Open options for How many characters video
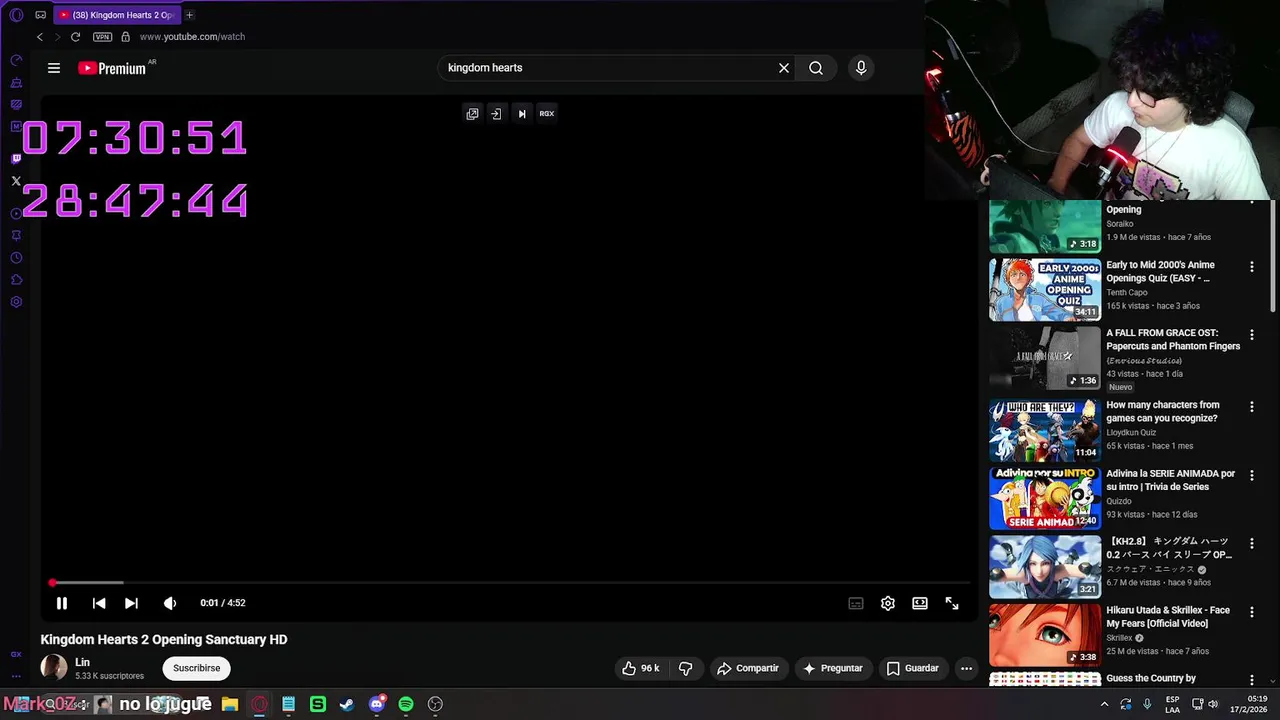The image size is (1280, 720). click(1252, 407)
